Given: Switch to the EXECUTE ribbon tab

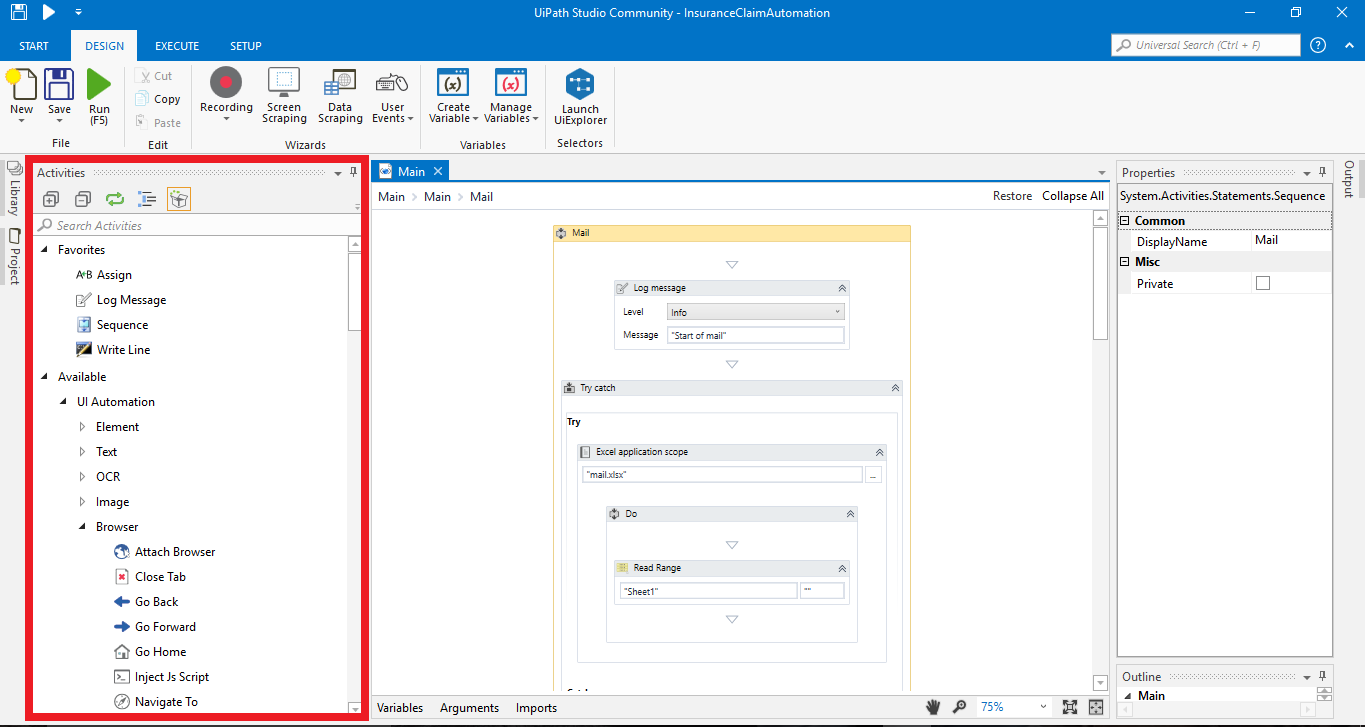Looking at the screenshot, I should click(x=177, y=45).
